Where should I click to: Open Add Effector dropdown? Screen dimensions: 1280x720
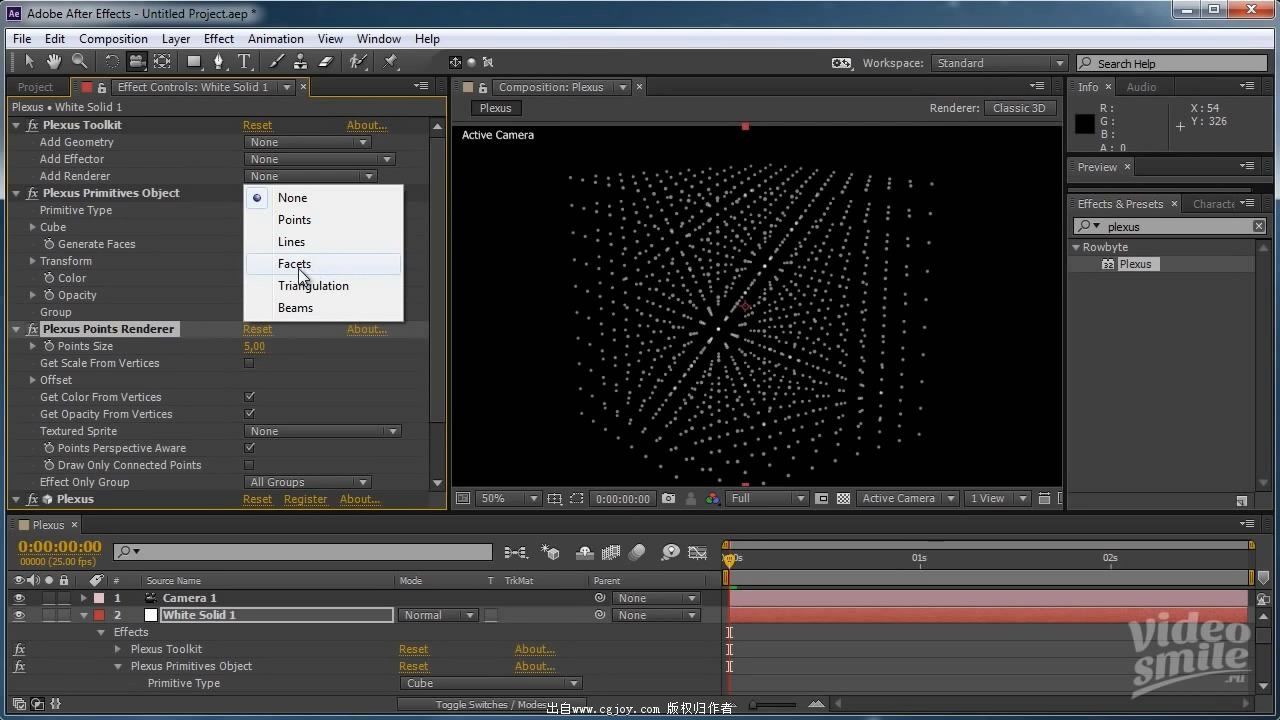pos(320,159)
